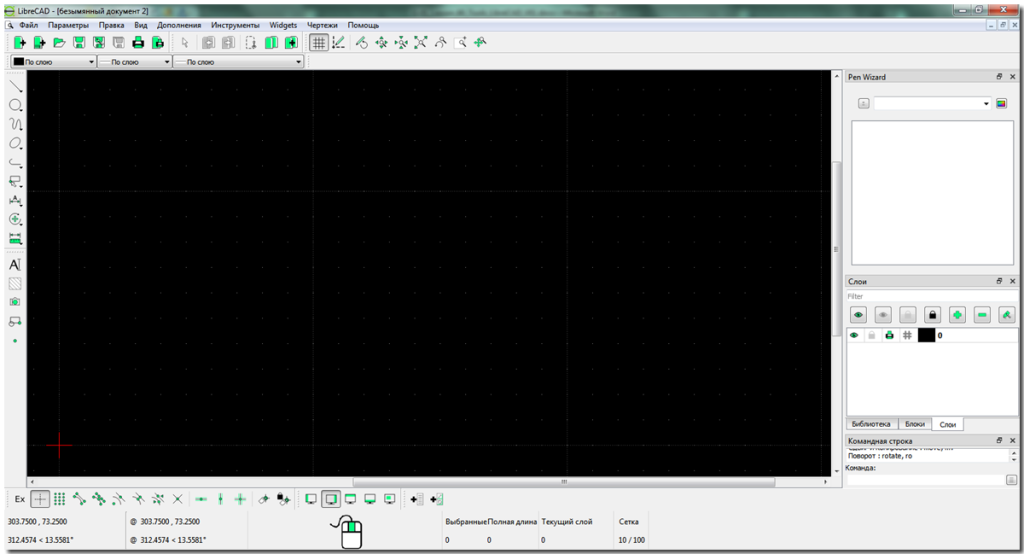Open the pen color 'По слою' dropdown
Image resolution: width=1024 pixels, height=554 pixels.
click(53, 62)
